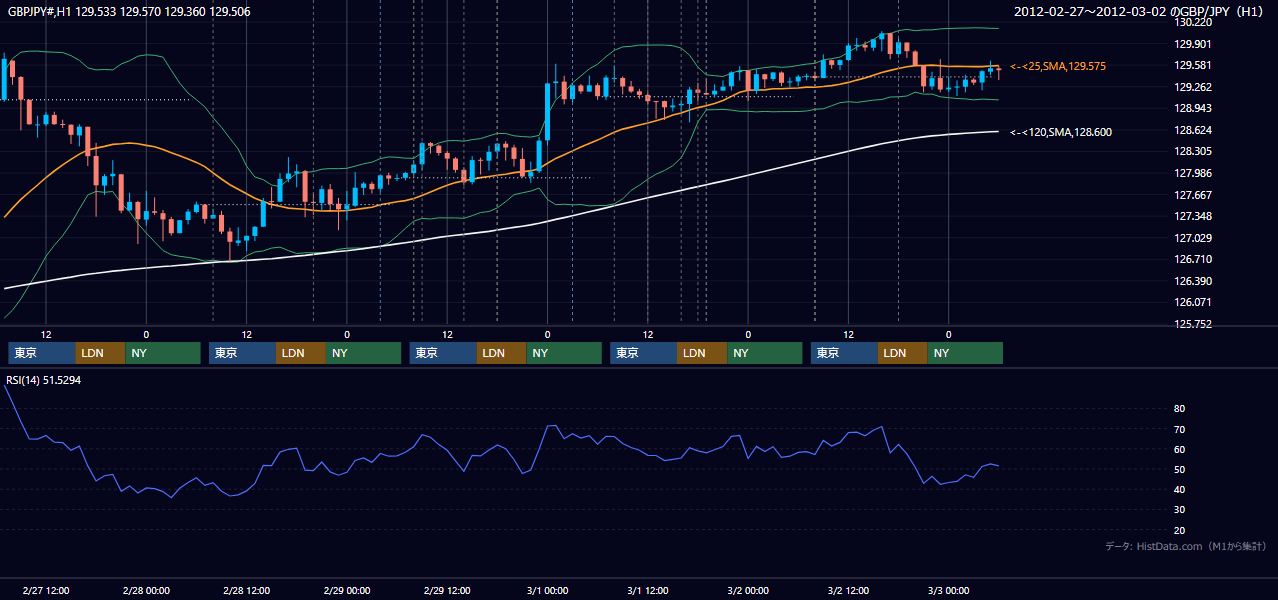This screenshot has width=1278, height=600.
Task: Click the first 東京 session block from left
Action: [x=42, y=353]
